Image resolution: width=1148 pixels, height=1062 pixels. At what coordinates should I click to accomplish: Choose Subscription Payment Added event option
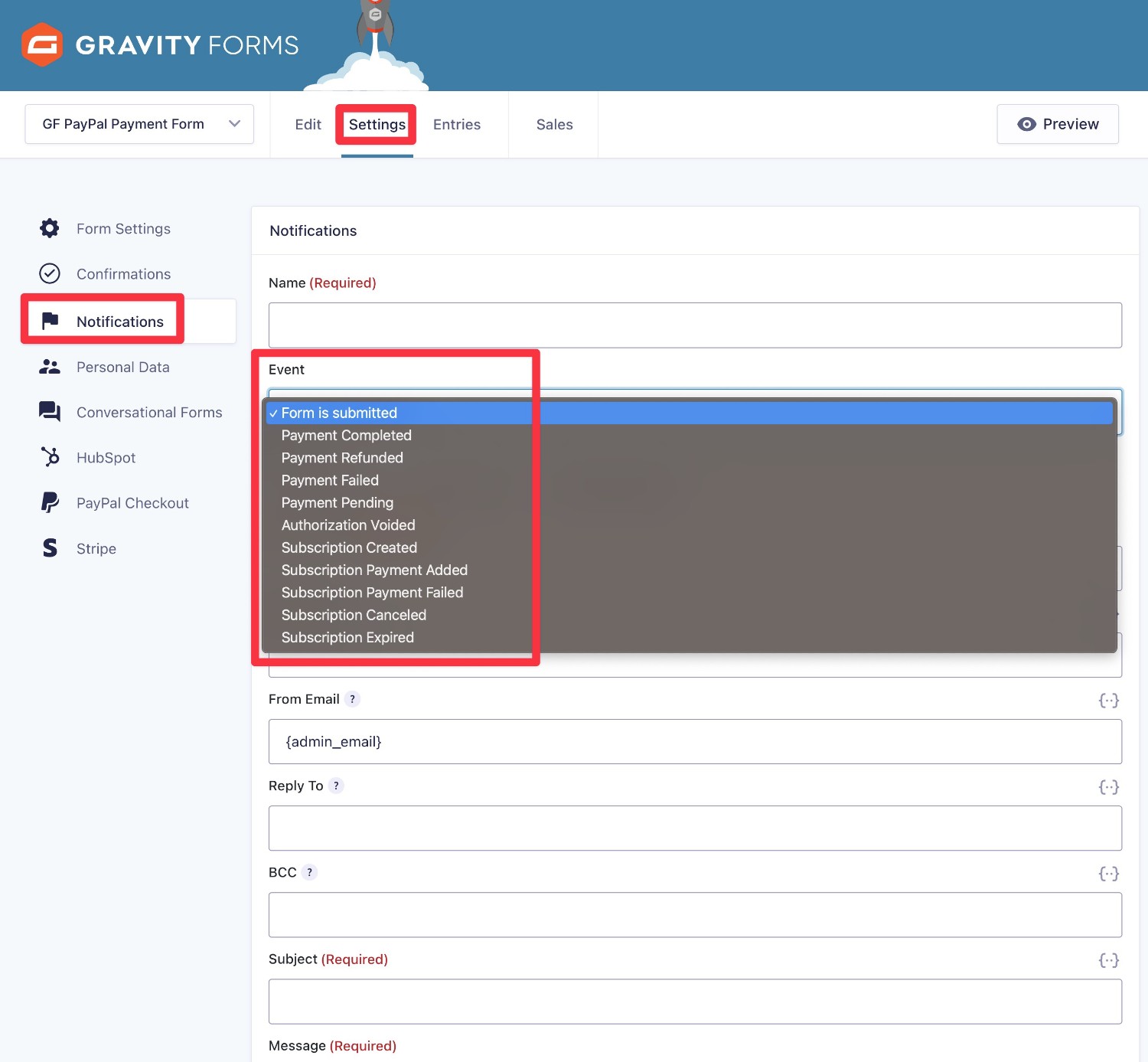pos(689,570)
